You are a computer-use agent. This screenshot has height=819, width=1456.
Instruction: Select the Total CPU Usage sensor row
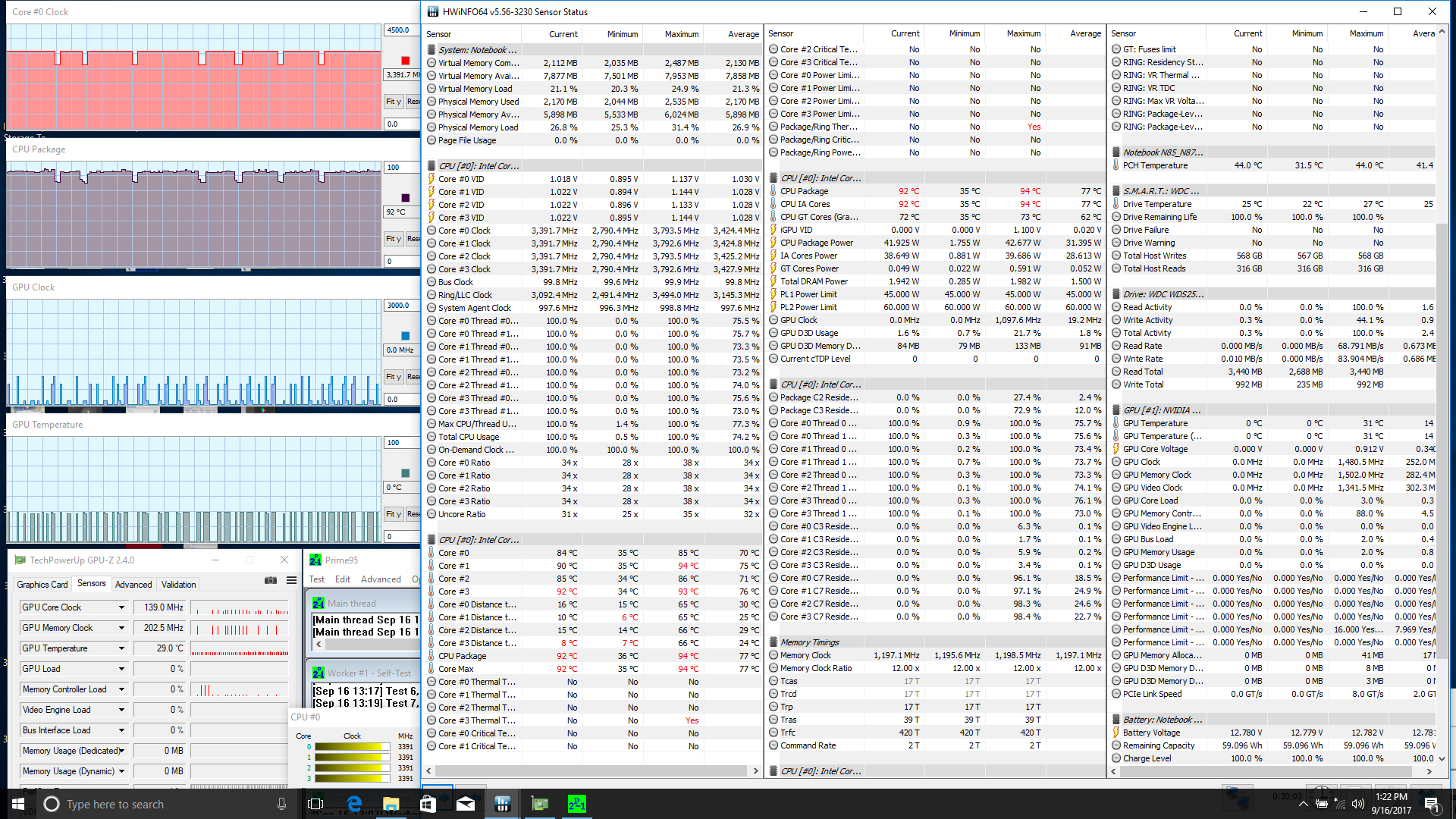coord(593,437)
